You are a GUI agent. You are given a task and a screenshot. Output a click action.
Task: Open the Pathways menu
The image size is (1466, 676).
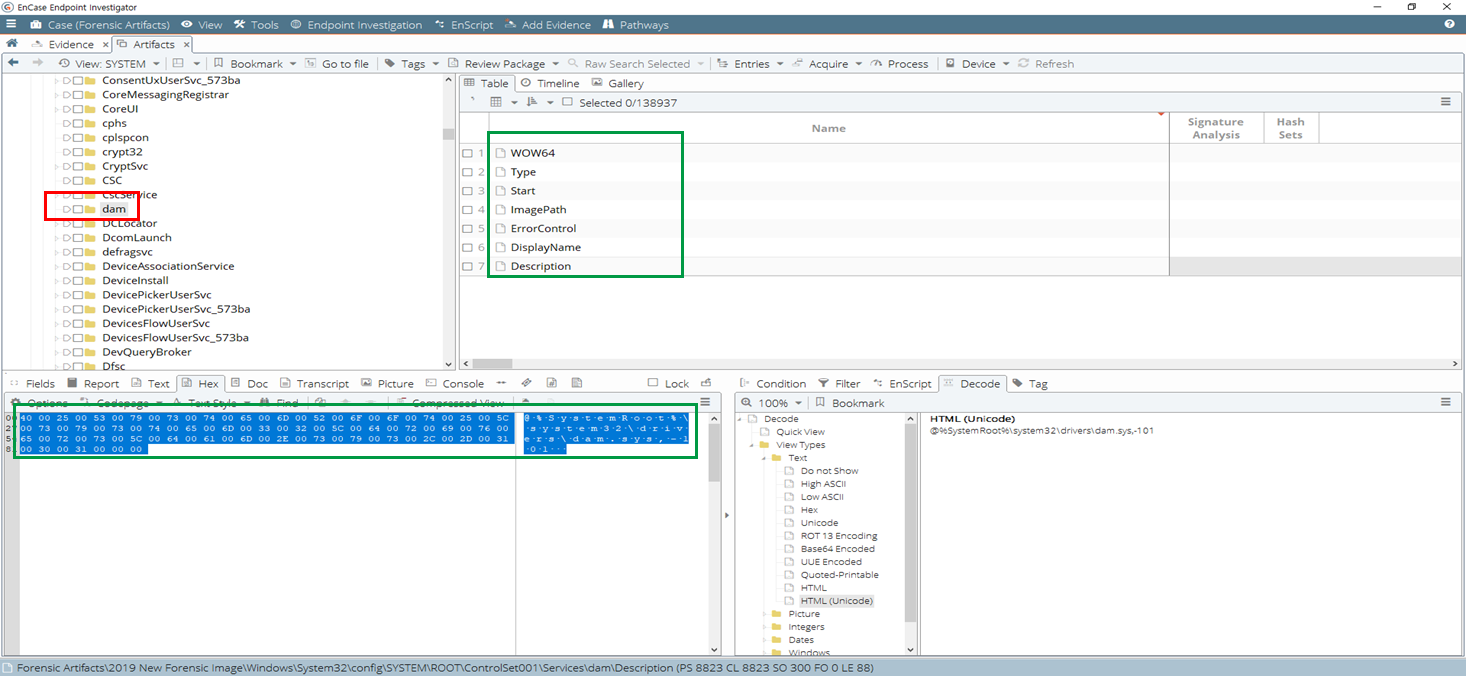(636, 24)
